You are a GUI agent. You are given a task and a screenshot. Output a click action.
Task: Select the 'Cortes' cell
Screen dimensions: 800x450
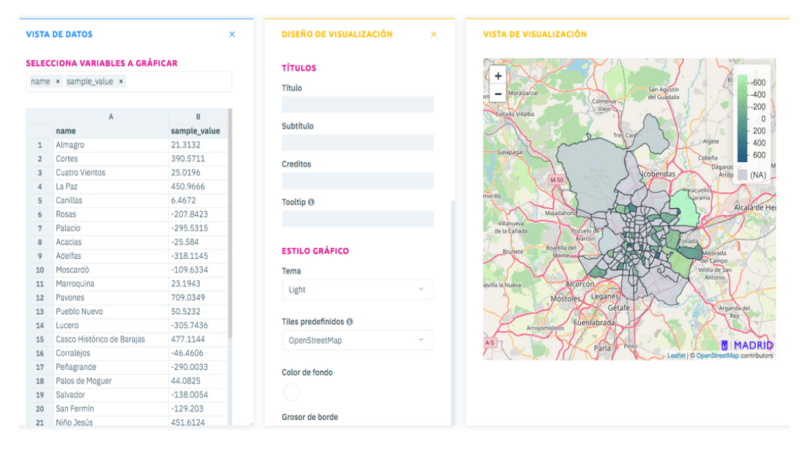[111, 159]
